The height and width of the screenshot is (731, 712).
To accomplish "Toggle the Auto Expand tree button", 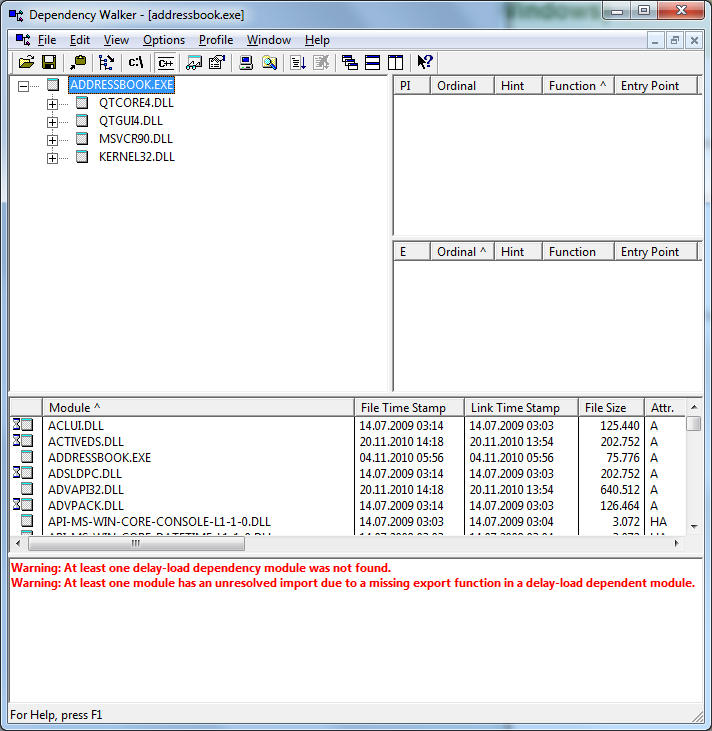I will pyautogui.click(x=106, y=62).
